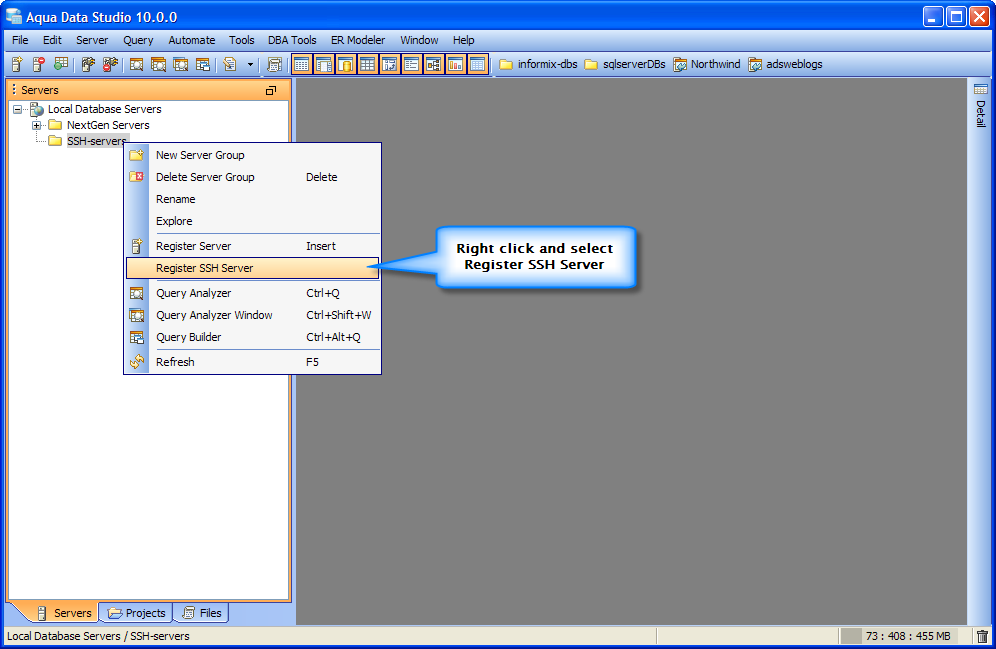This screenshot has height=649, width=996.
Task: Open Query Analyzer from the toolbar icon
Action: pos(136,64)
